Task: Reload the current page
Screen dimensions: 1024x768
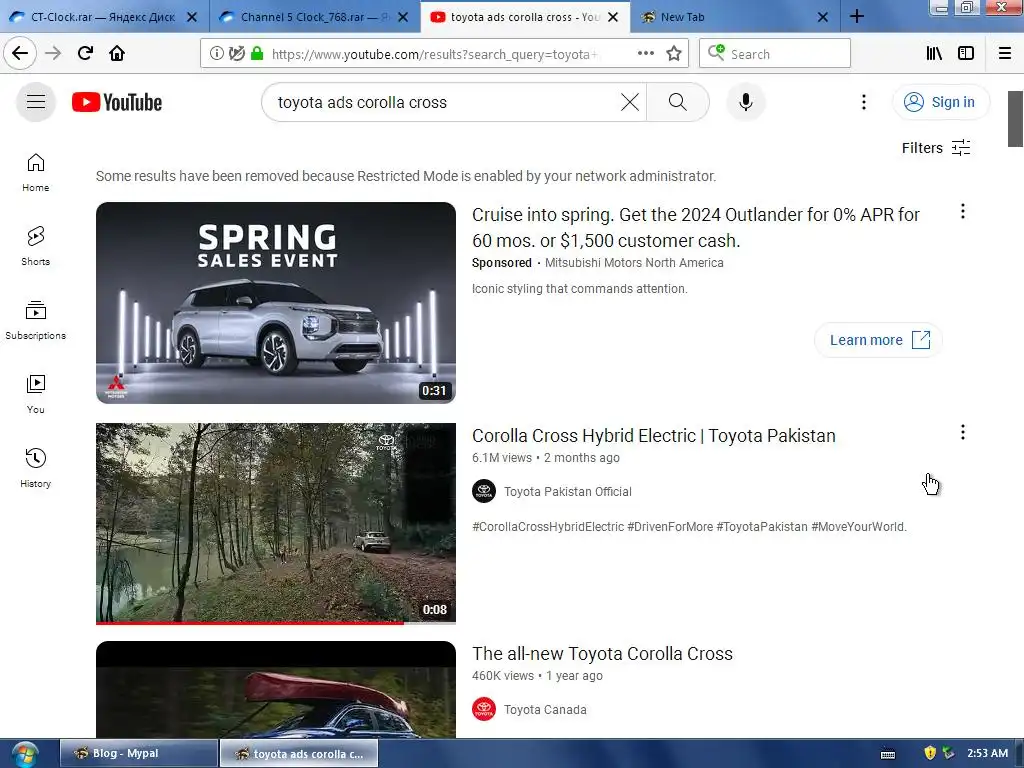Action: (x=86, y=54)
